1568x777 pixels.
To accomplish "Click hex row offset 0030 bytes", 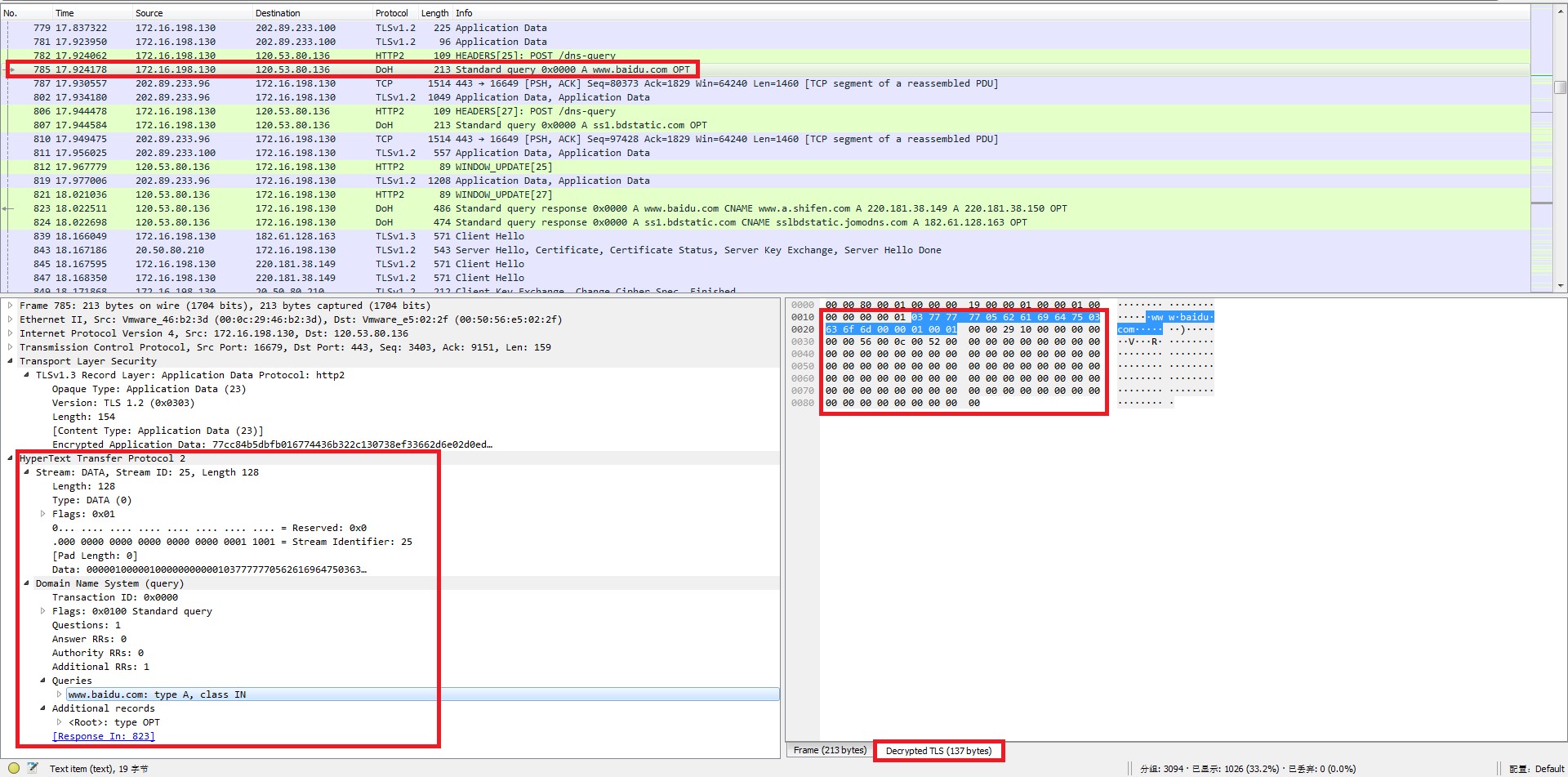I will (962, 342).
